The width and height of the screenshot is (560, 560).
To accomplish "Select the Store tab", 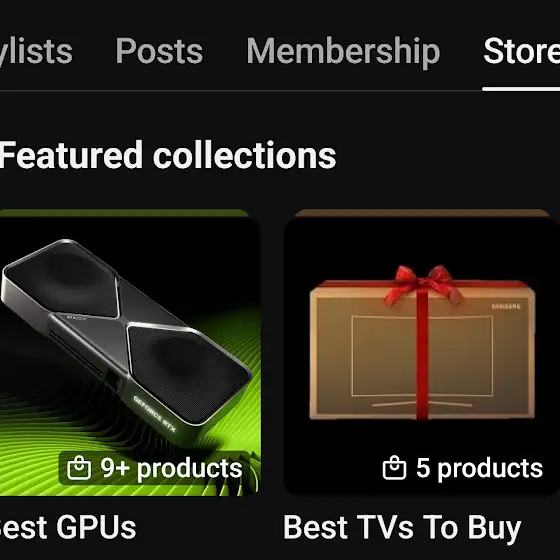I will click(x=521, y=51).
